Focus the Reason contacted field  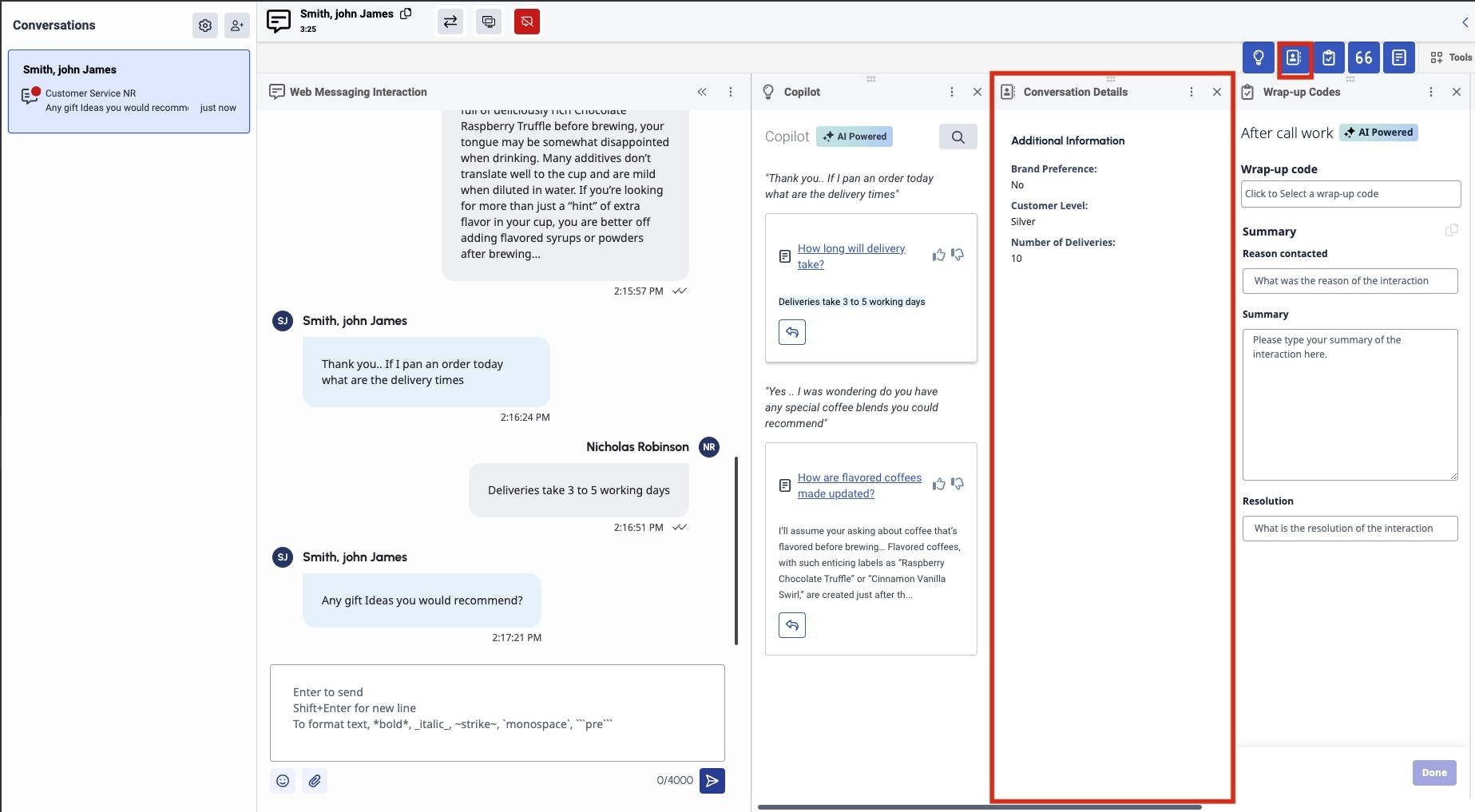[x=1350, y=281]
